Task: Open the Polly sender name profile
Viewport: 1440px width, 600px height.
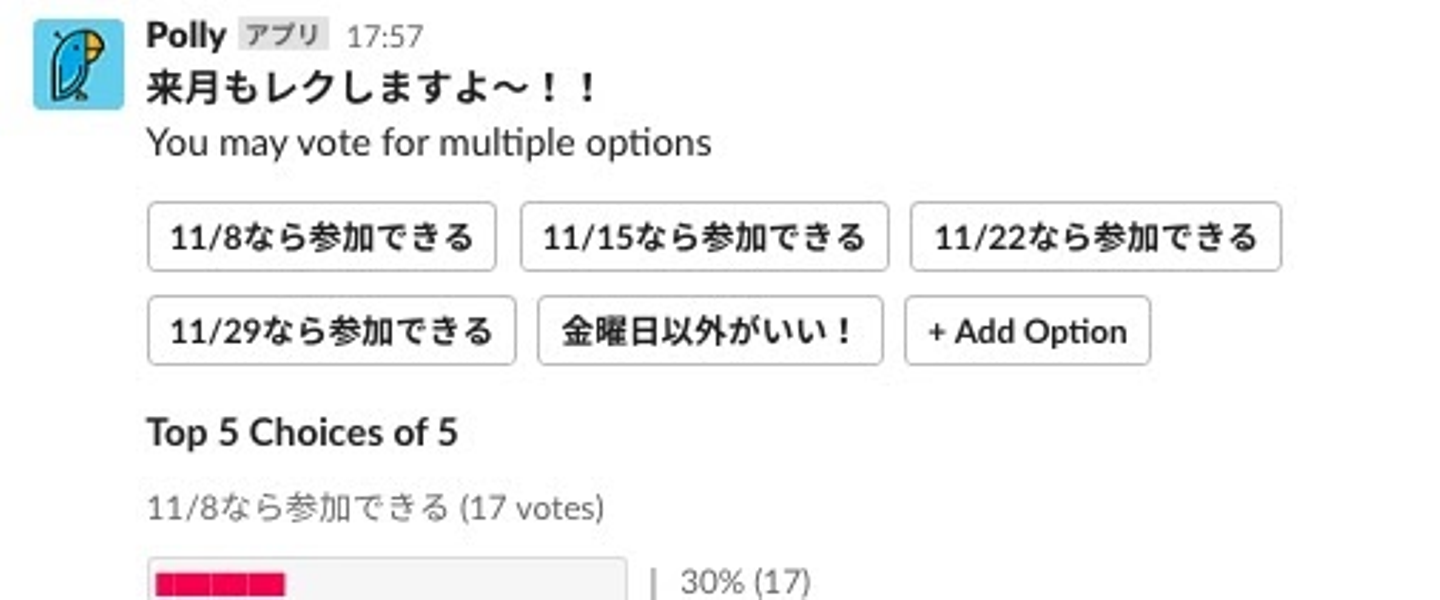Action: click(x=186, y=36)
